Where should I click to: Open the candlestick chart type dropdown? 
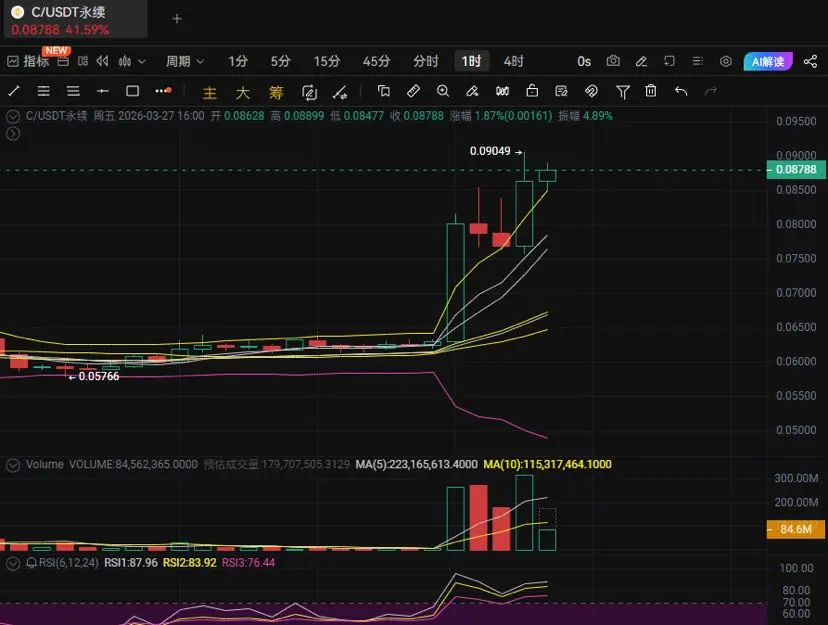tap(131, 61)
